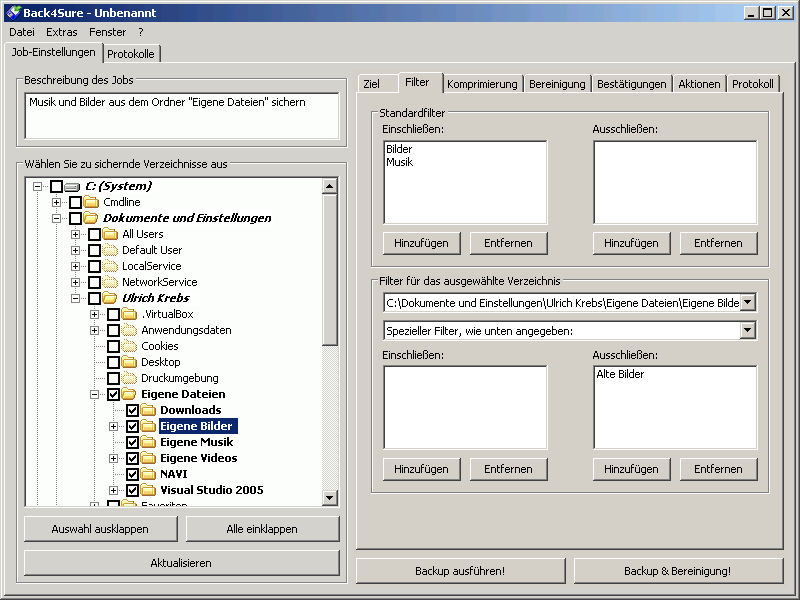Click the Ulrich Krebs folder icon

pyautogui.click(x=110, y=298)
